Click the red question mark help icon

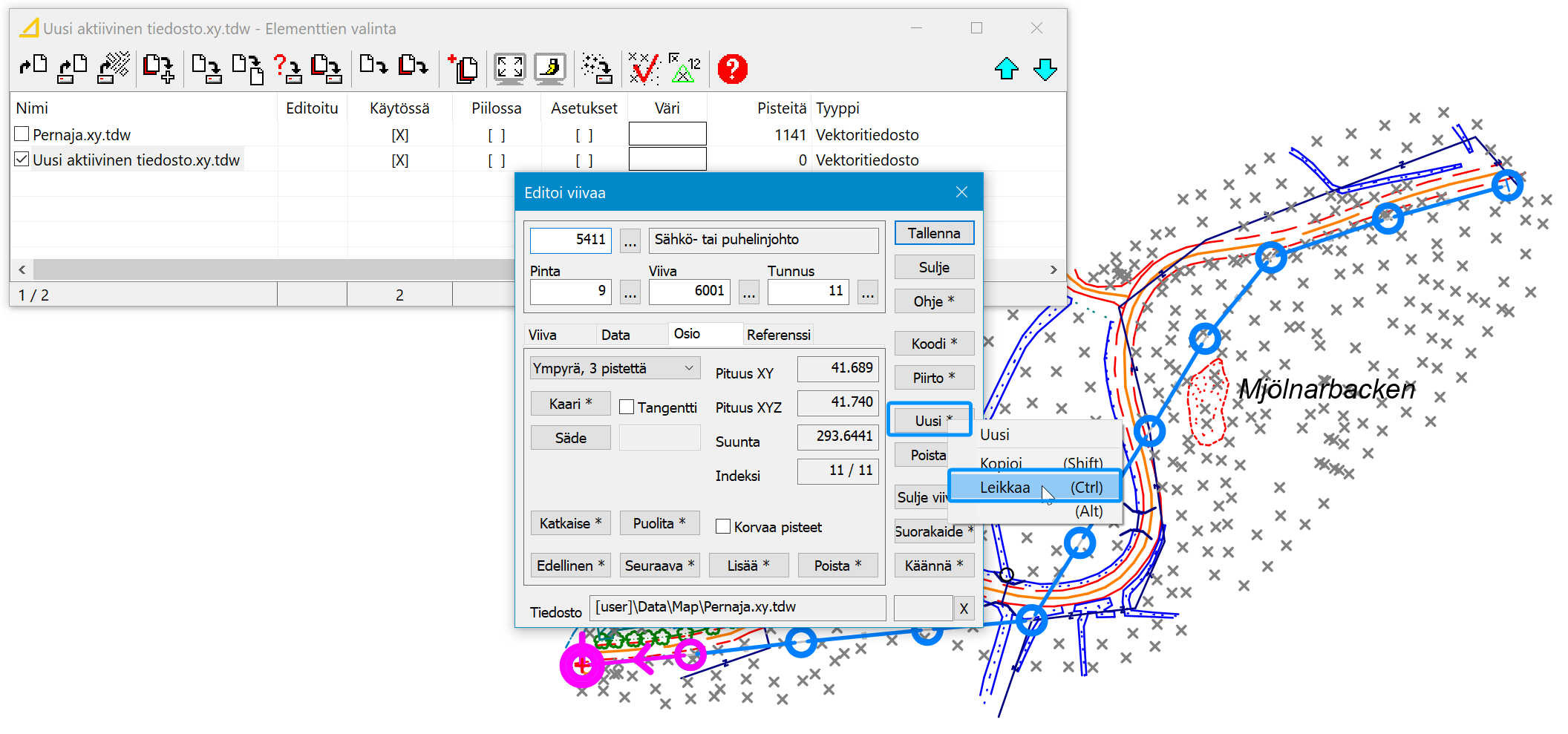(x=732, y=69)
